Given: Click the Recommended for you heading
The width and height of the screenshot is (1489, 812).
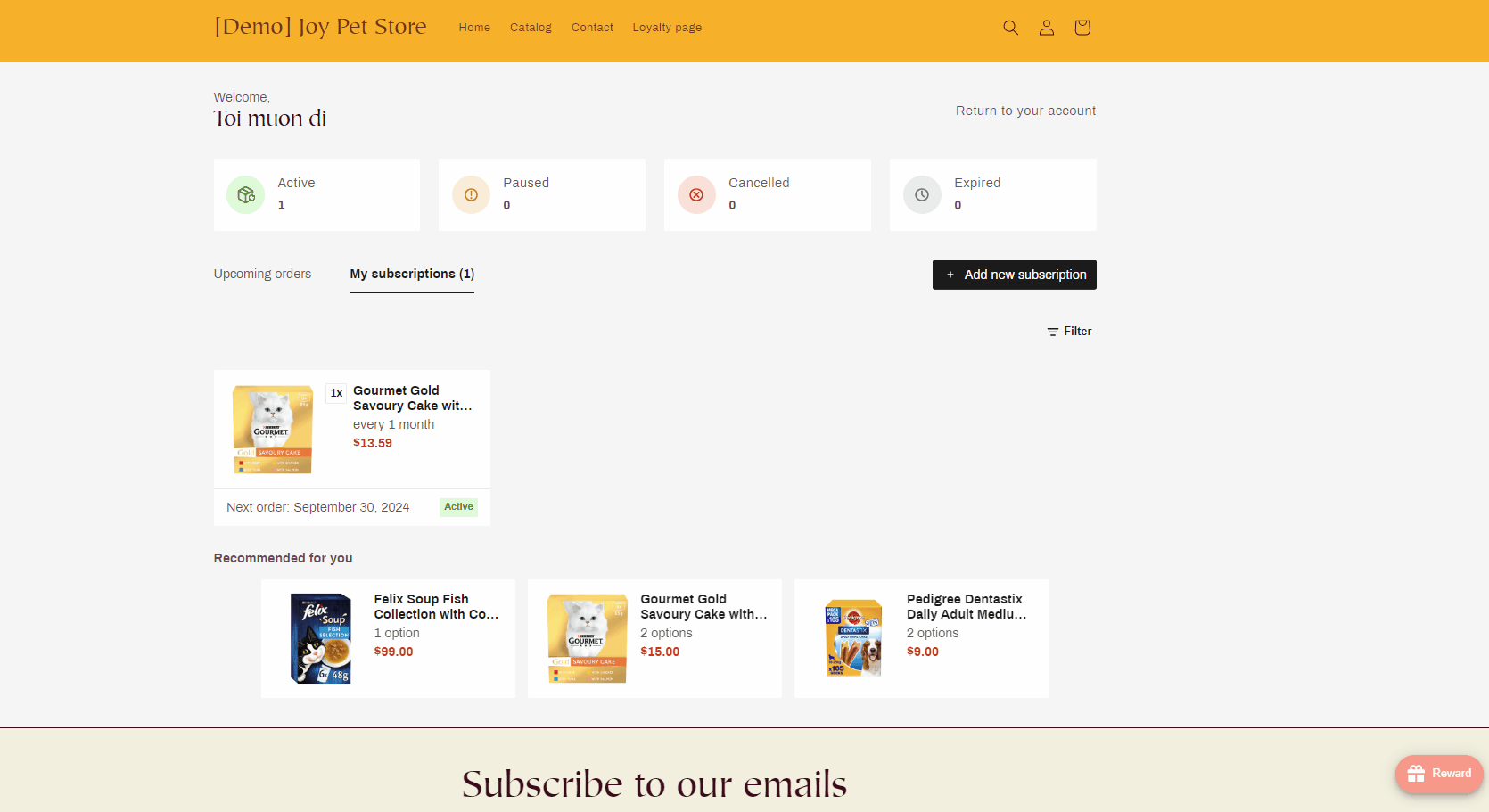Looking at the screenshot, I should 283,558.
